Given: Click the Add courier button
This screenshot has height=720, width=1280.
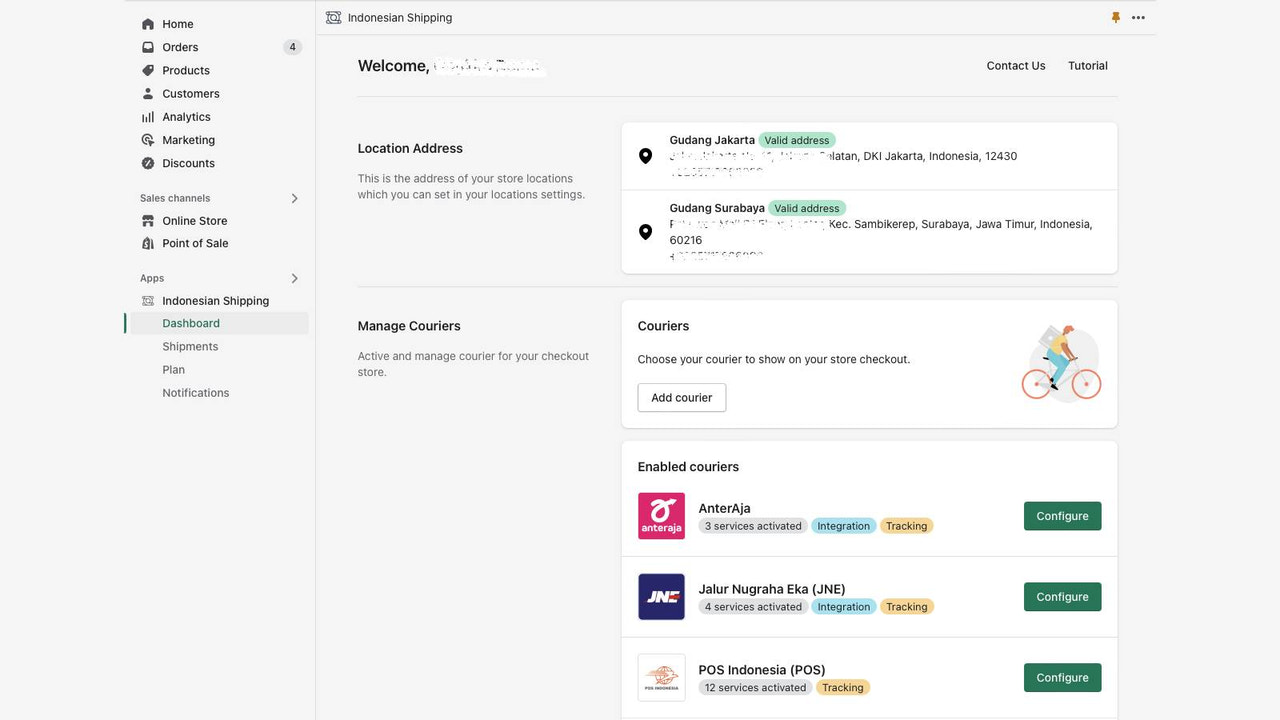Looking at the screenshot, I should [682, 398].
